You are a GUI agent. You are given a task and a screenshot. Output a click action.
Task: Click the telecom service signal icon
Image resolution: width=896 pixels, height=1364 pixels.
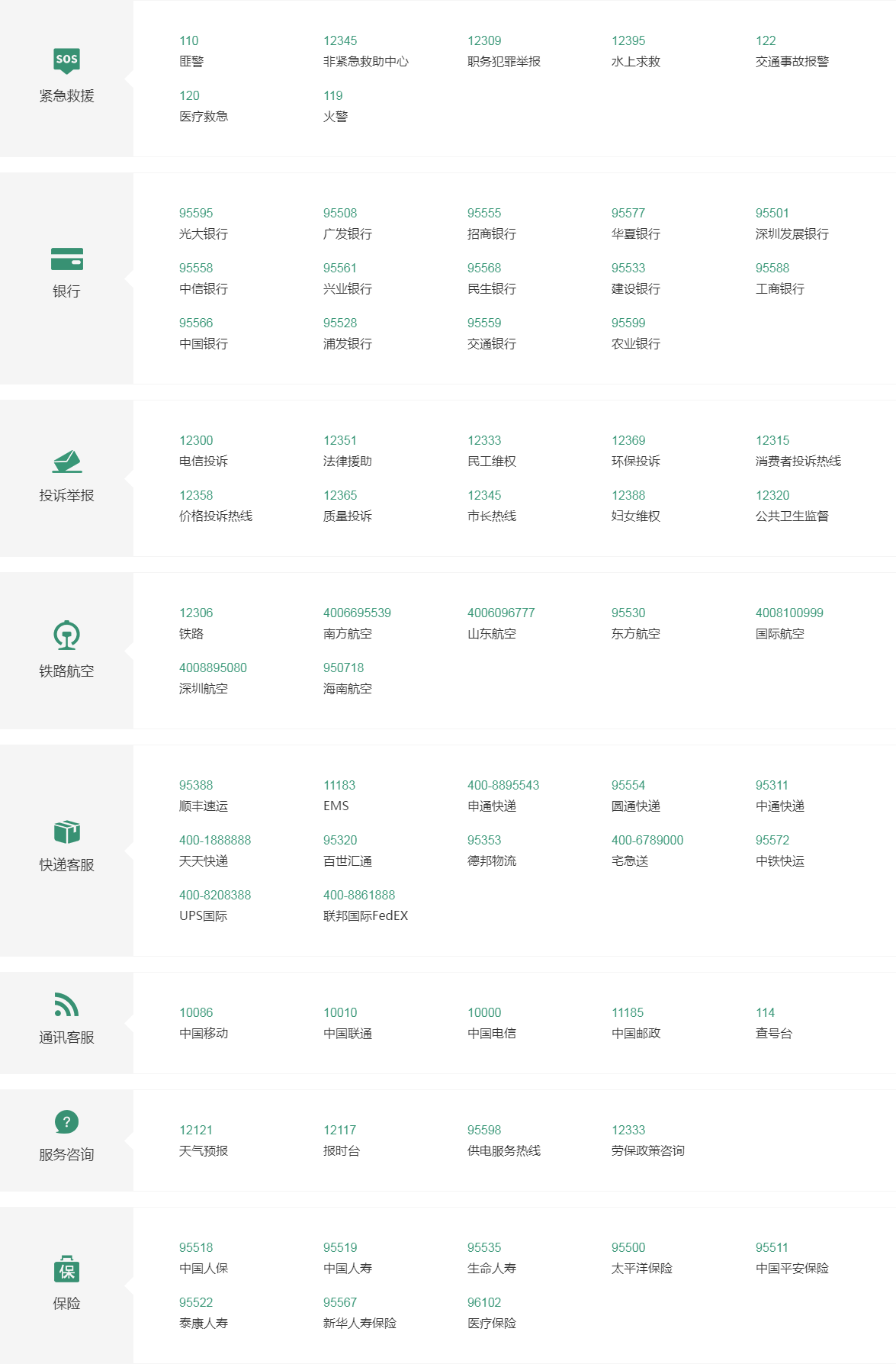(66, 1005)
